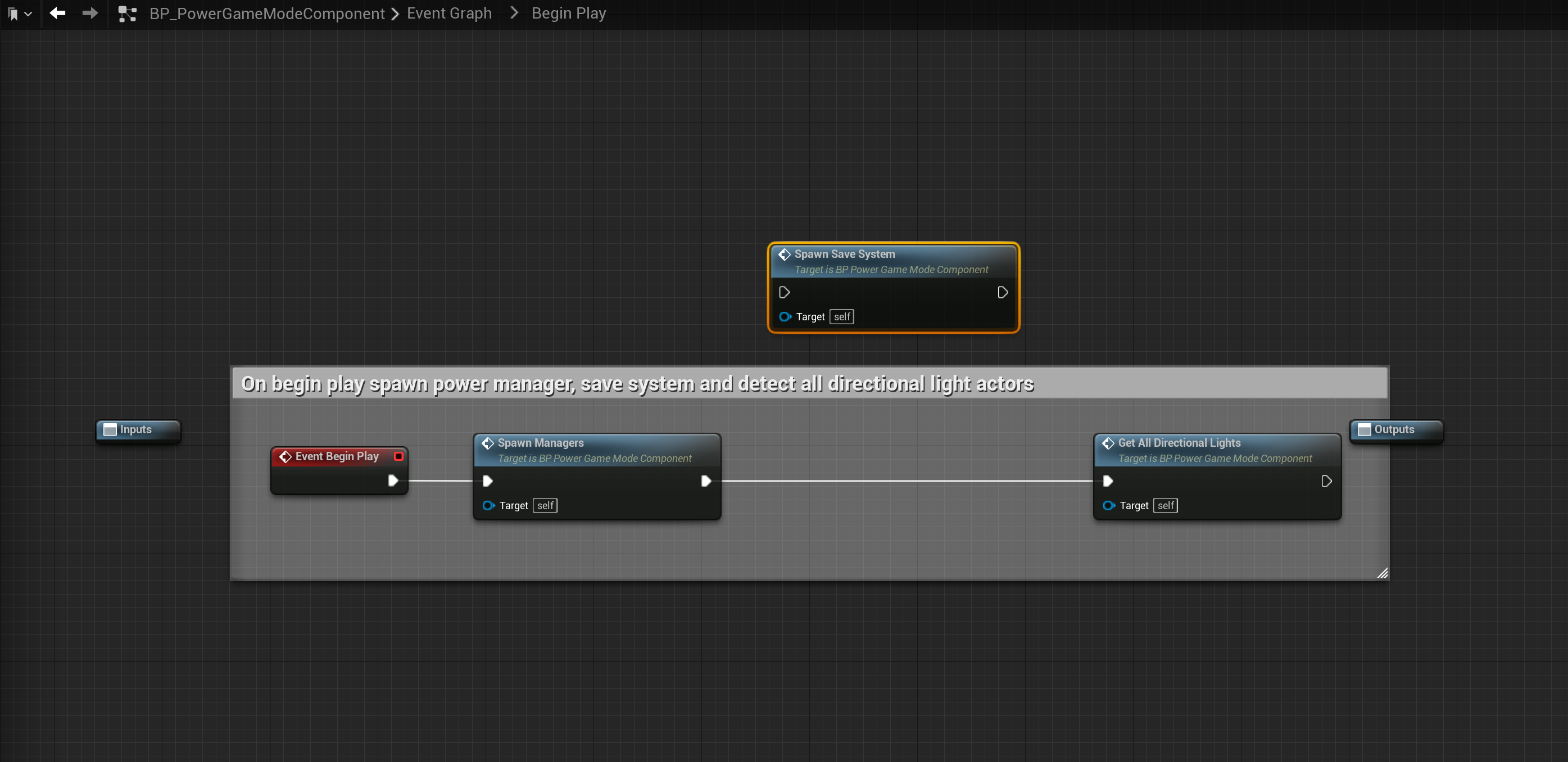Click the Spawn Save System input exec pin

(784, 293)
